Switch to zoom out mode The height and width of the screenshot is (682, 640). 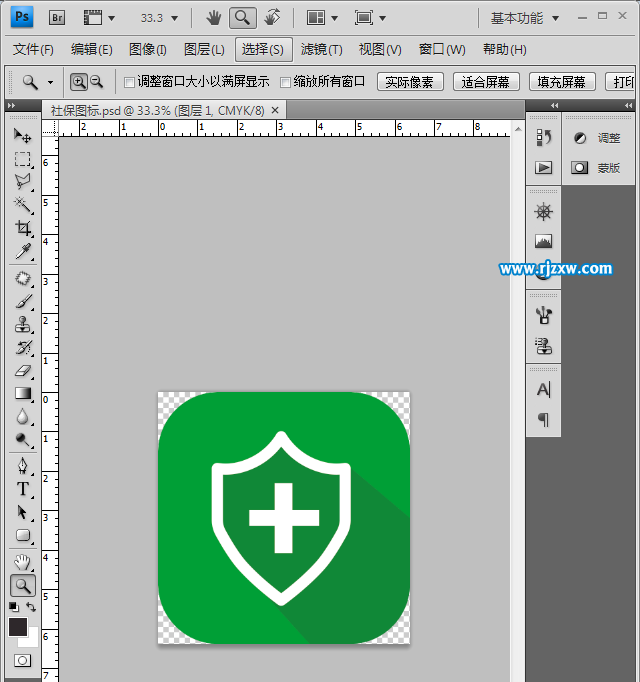(97, 82)
